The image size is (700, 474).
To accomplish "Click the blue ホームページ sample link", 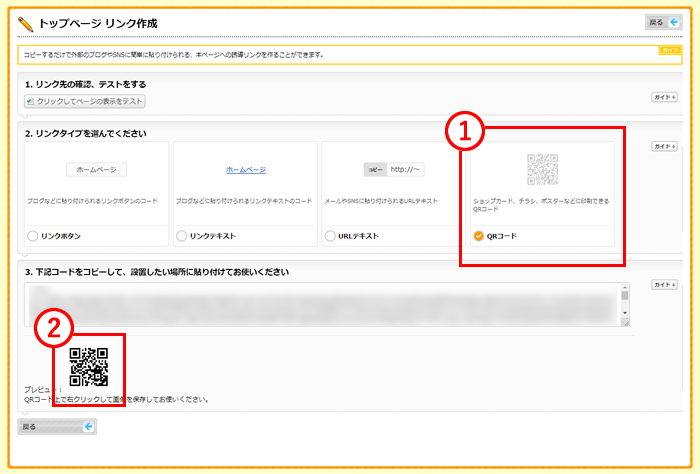I will [246, 170].
